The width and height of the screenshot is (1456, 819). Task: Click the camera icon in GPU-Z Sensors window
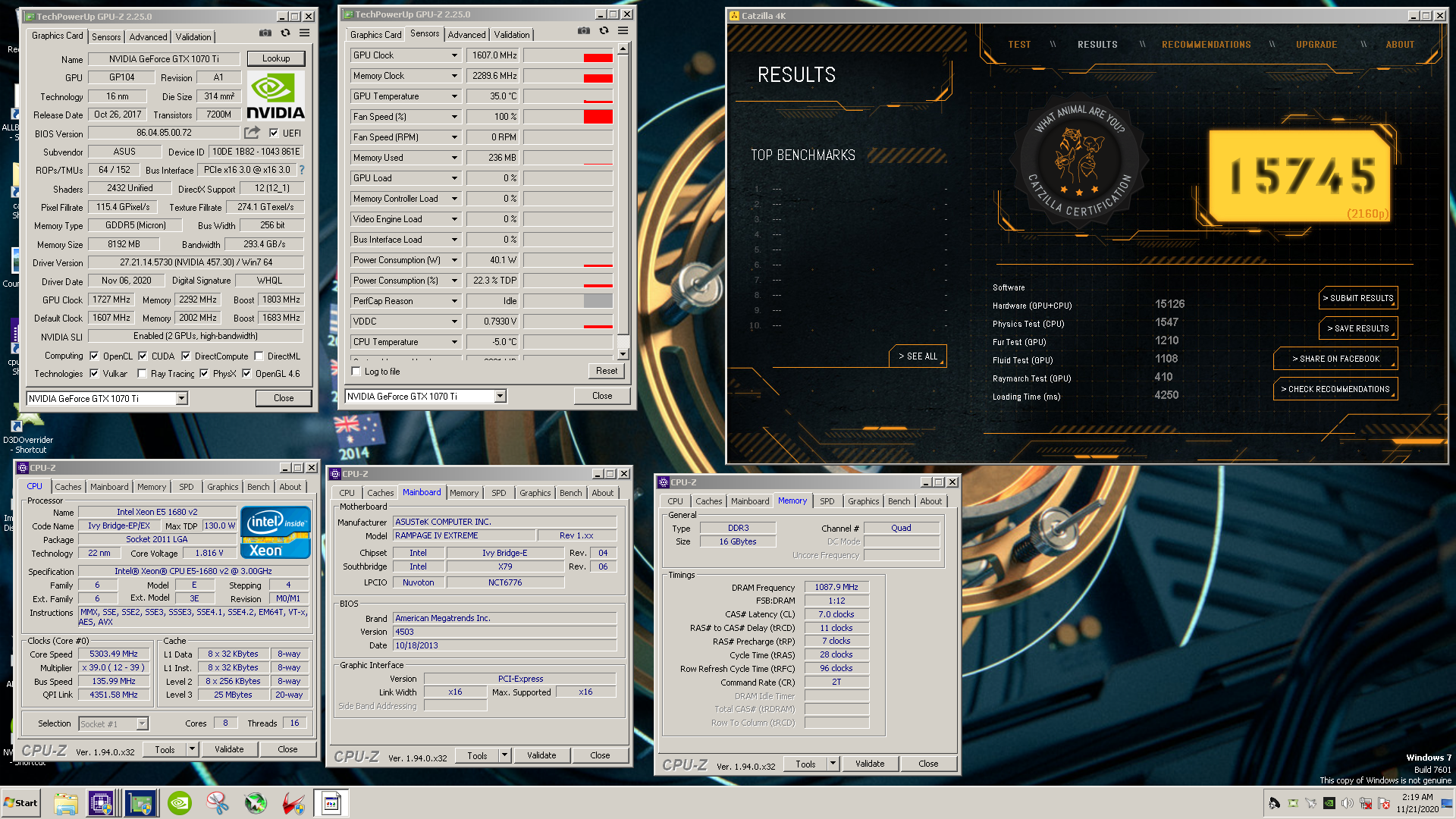coord(583,31)
